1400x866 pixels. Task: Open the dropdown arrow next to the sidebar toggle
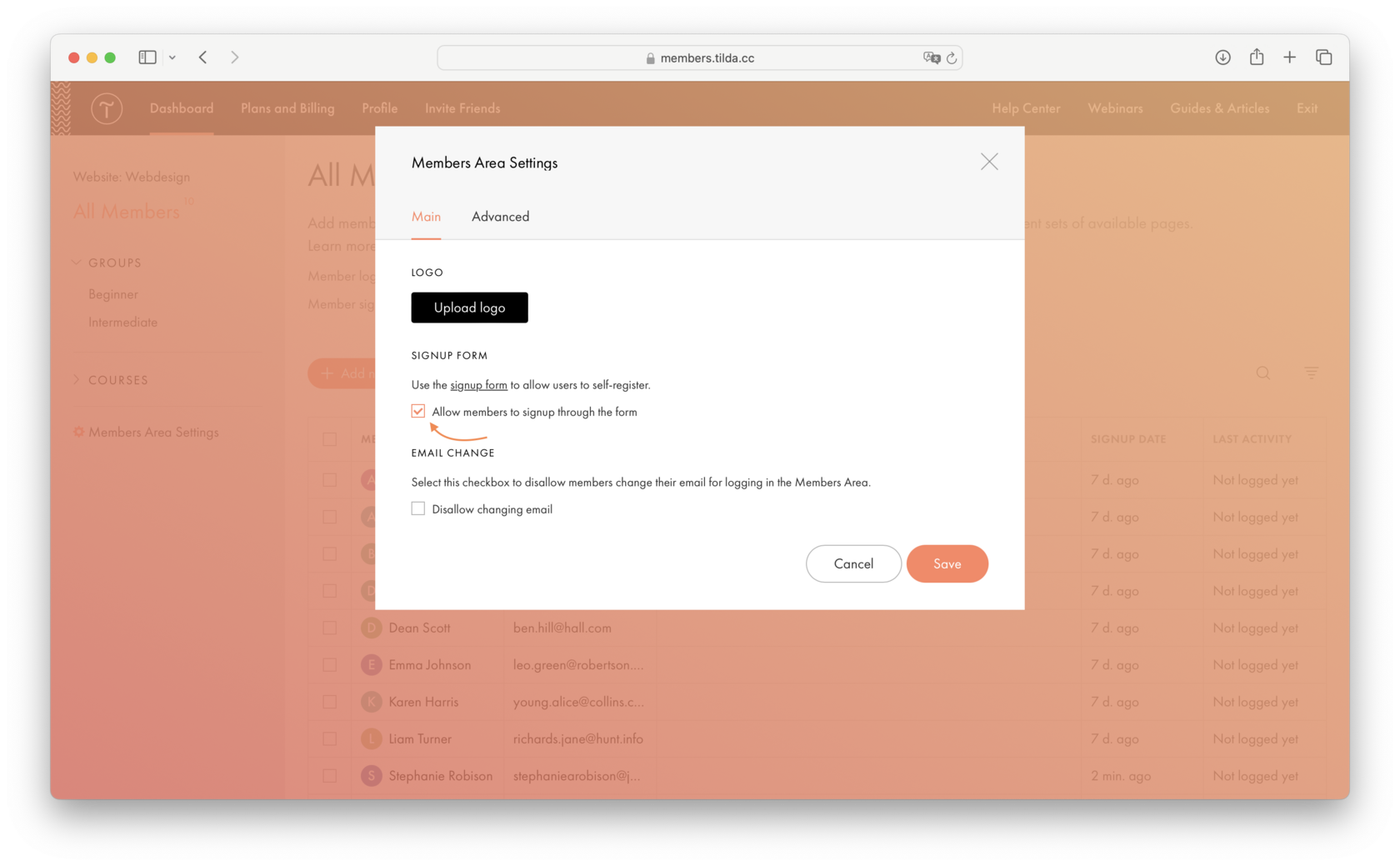pyautogui.click(x=172, y=57)
